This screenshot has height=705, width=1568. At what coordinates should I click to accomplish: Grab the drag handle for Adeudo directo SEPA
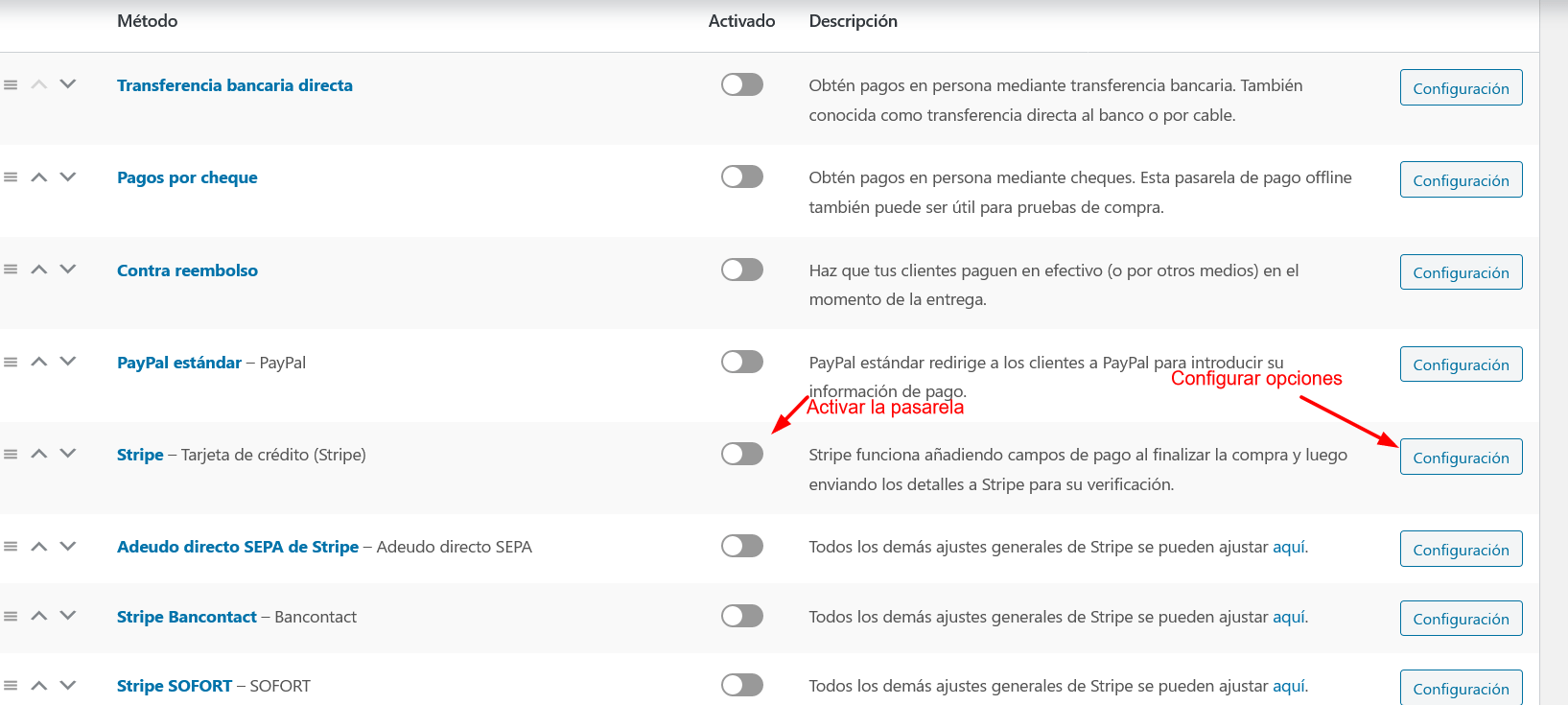[x=11, y=546]
